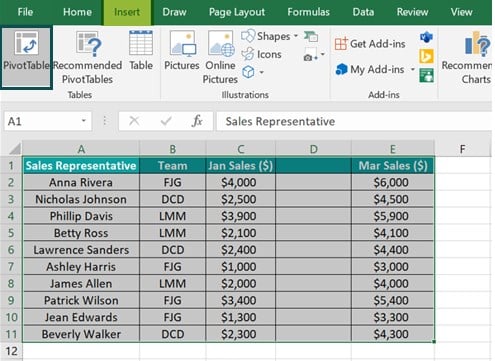495x361 pixels.
Task: Select column C header
Action: click(x=241, y=149)
